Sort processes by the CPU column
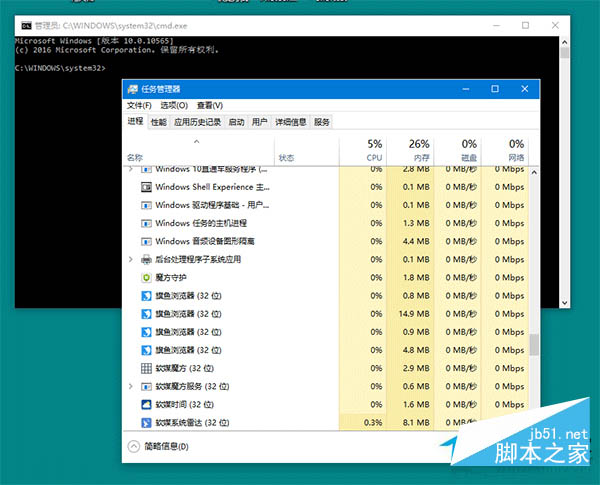 [x=363, y=150]
